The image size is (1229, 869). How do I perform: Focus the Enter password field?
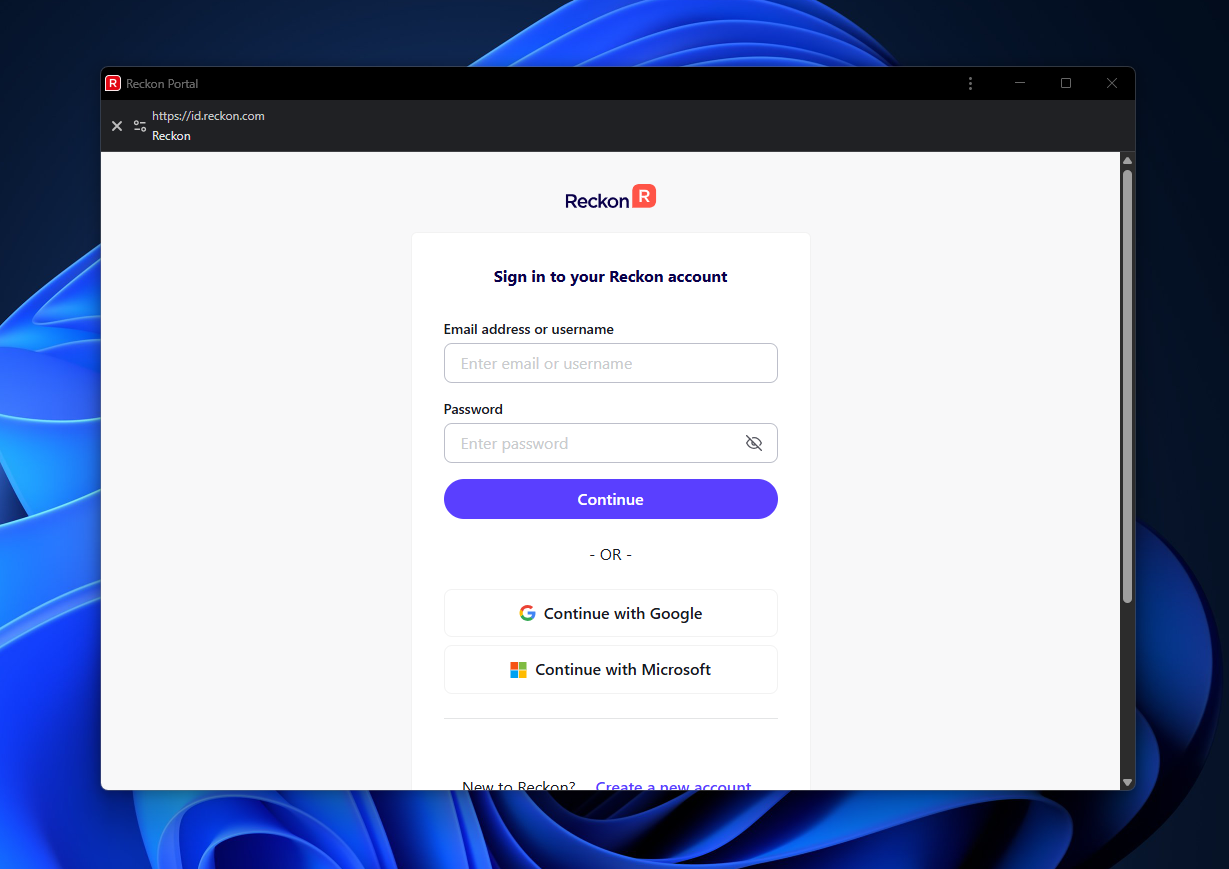611,443
